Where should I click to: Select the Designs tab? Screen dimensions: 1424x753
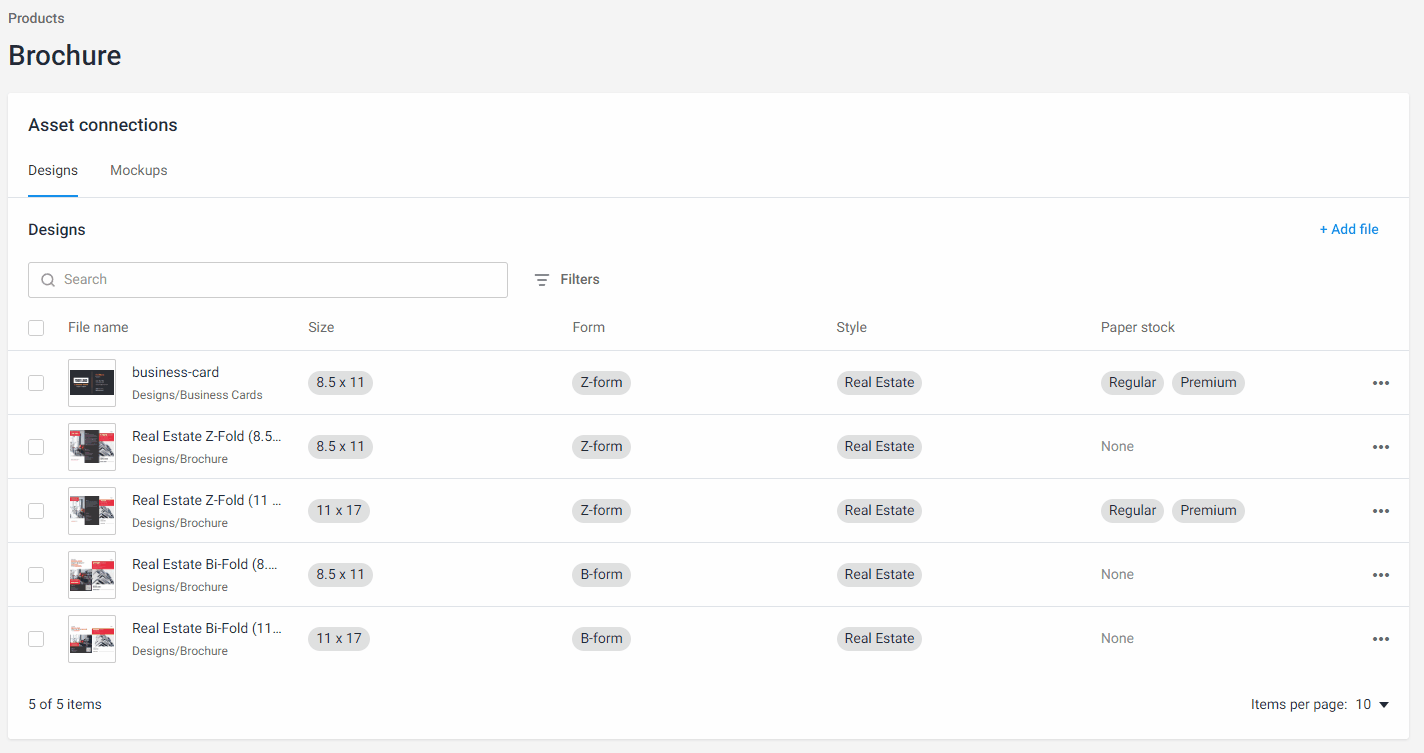53,171
